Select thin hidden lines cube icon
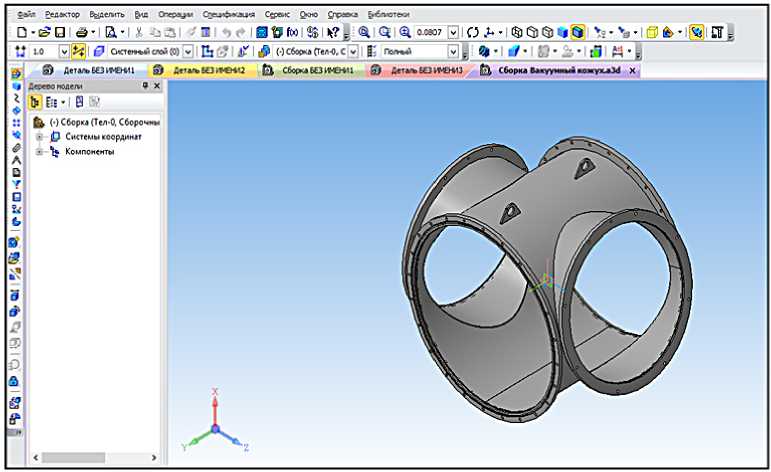This screenshot has width=771, height=472. click(547, 32)
